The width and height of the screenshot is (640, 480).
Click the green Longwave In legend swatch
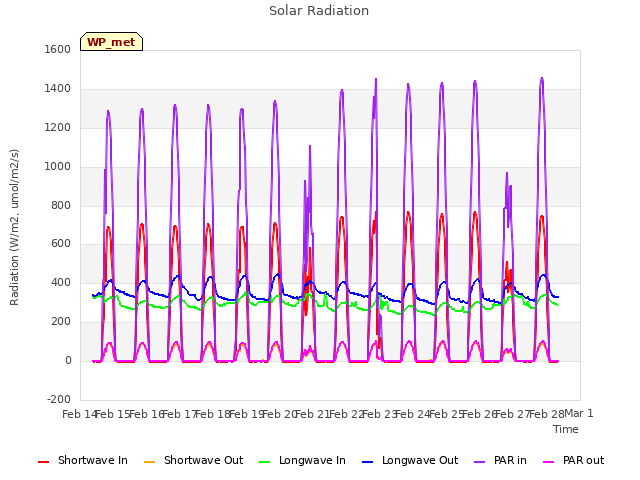[x=264, y=462]
